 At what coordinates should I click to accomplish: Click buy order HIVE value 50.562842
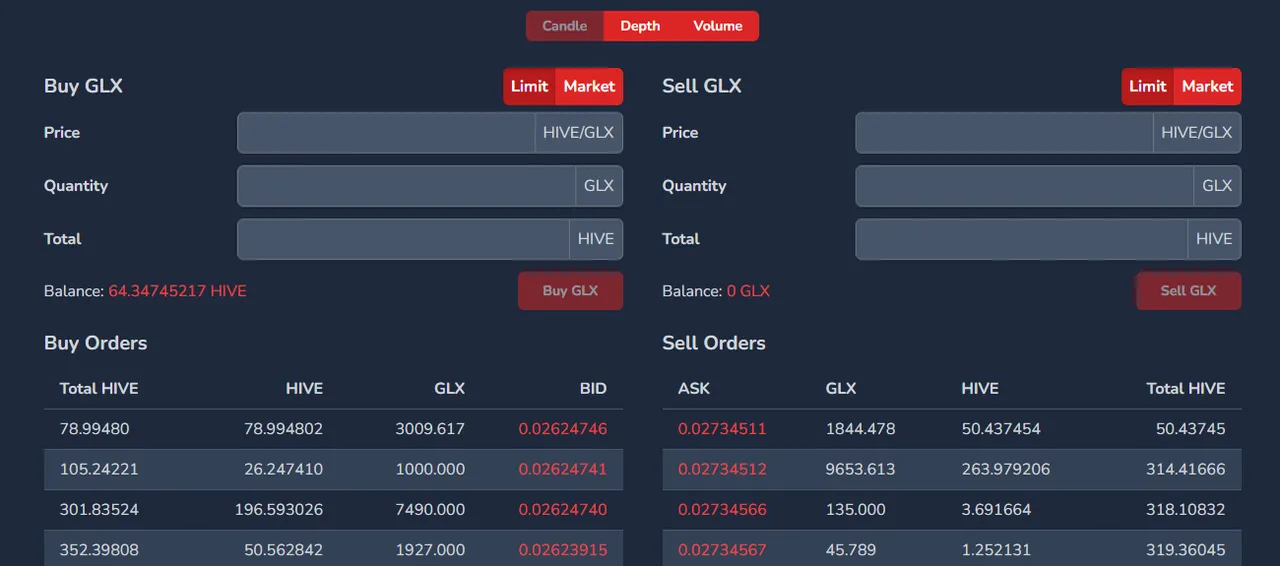(283, 550)
